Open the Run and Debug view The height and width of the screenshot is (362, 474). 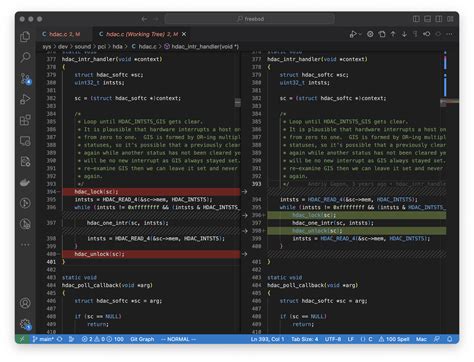click(x=25, y=99)
